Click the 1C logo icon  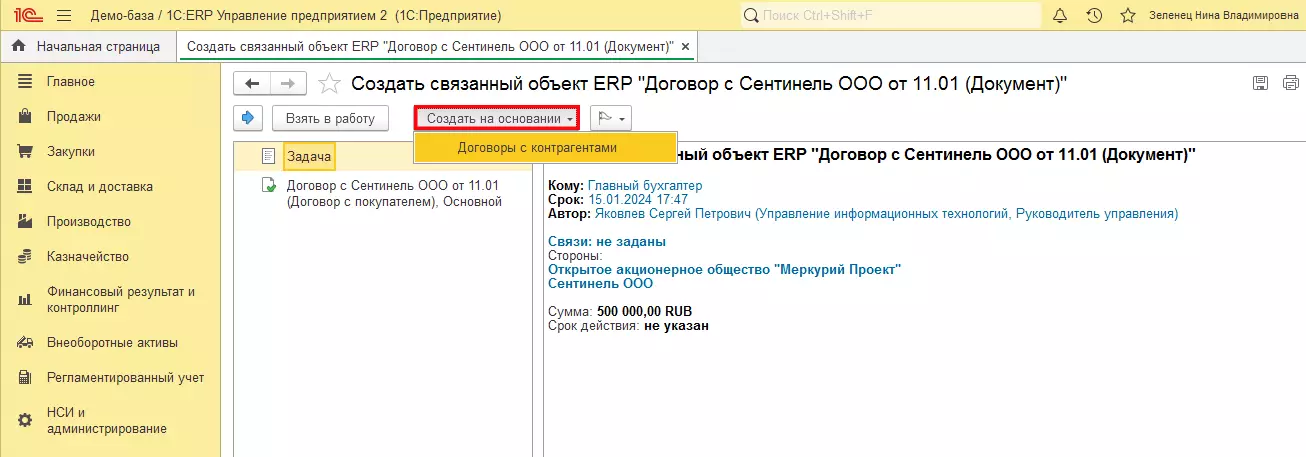pos(30,16)
